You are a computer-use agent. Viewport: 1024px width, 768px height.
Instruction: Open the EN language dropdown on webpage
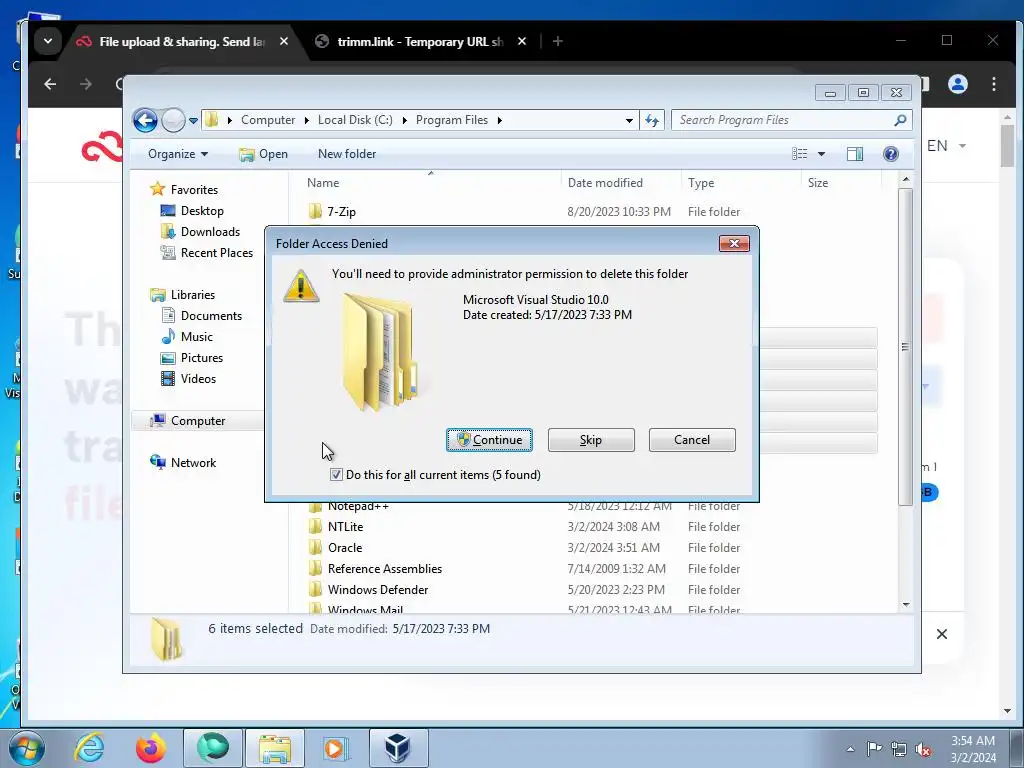point(946,146)
